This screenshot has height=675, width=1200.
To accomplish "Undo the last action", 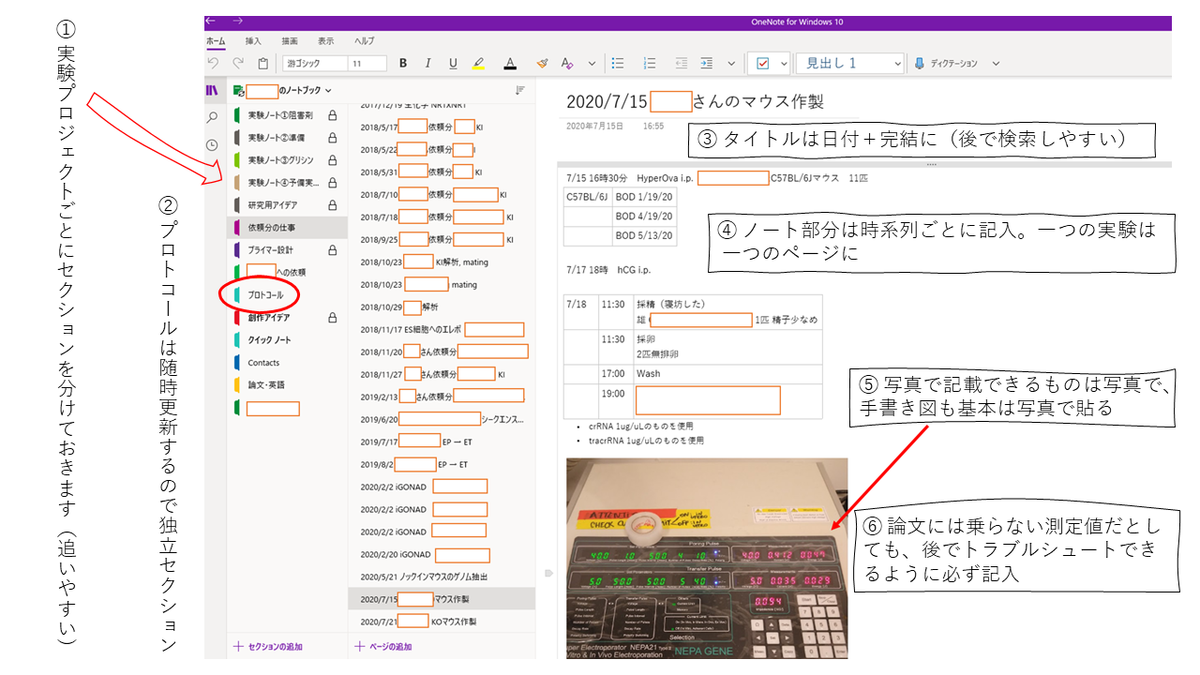I will click(213, 63).
